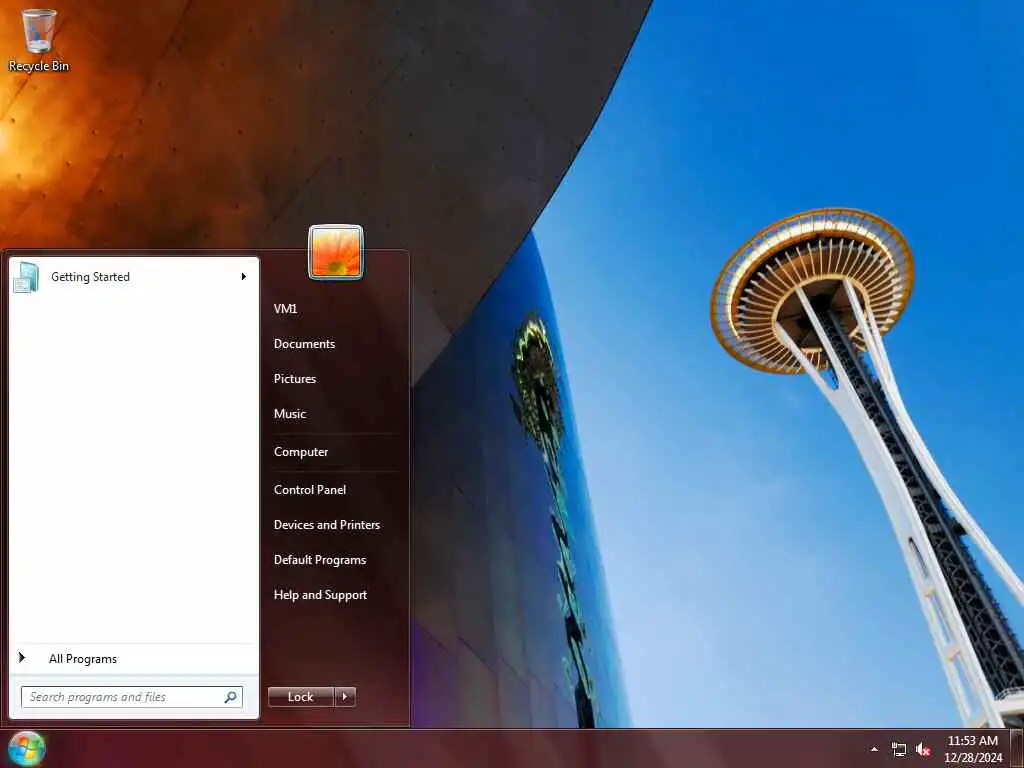Open the shutdown options arrow next to Lock
Image resolution: width=1024 pixels, height=768 pixels.
(x=345, y=697)
